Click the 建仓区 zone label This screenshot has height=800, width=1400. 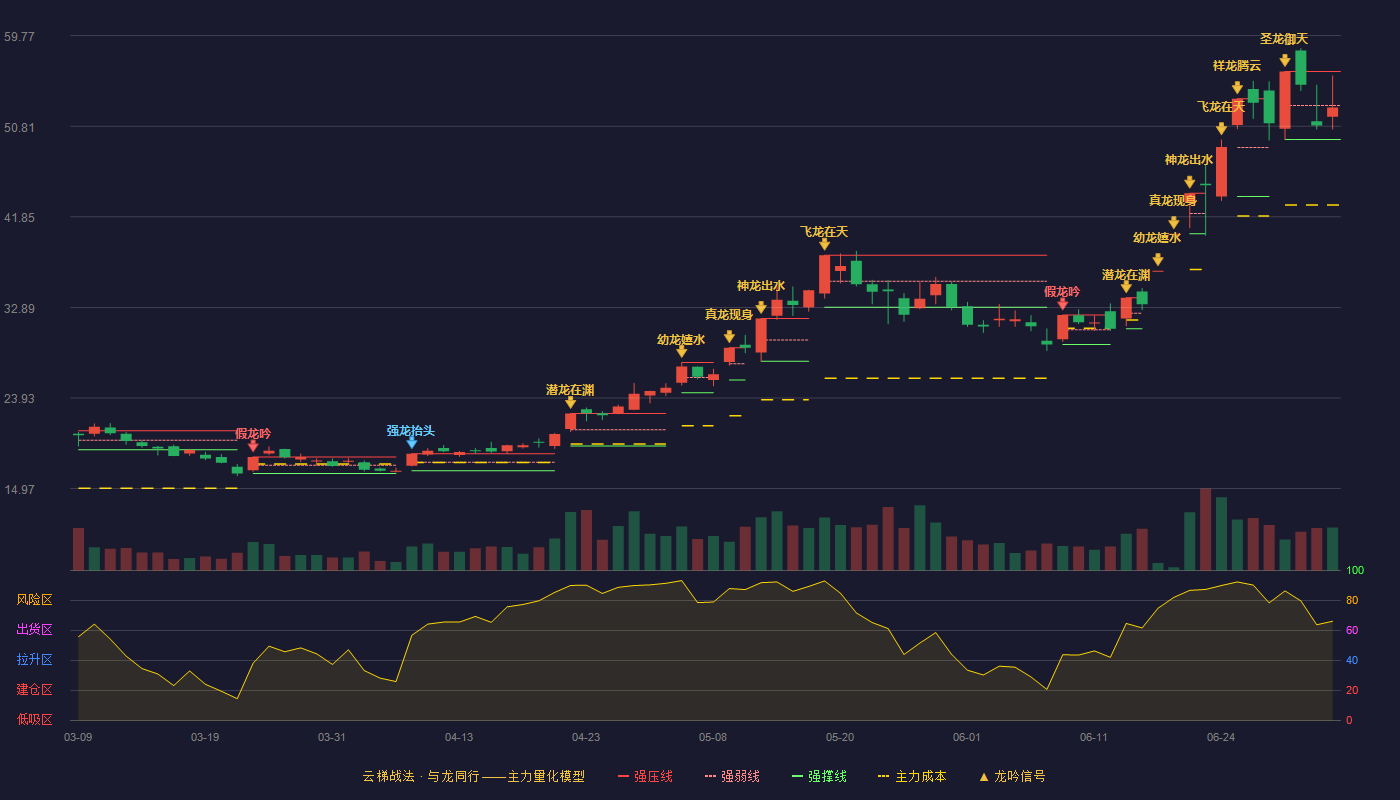pyautogui.click(x=35, y=690)
